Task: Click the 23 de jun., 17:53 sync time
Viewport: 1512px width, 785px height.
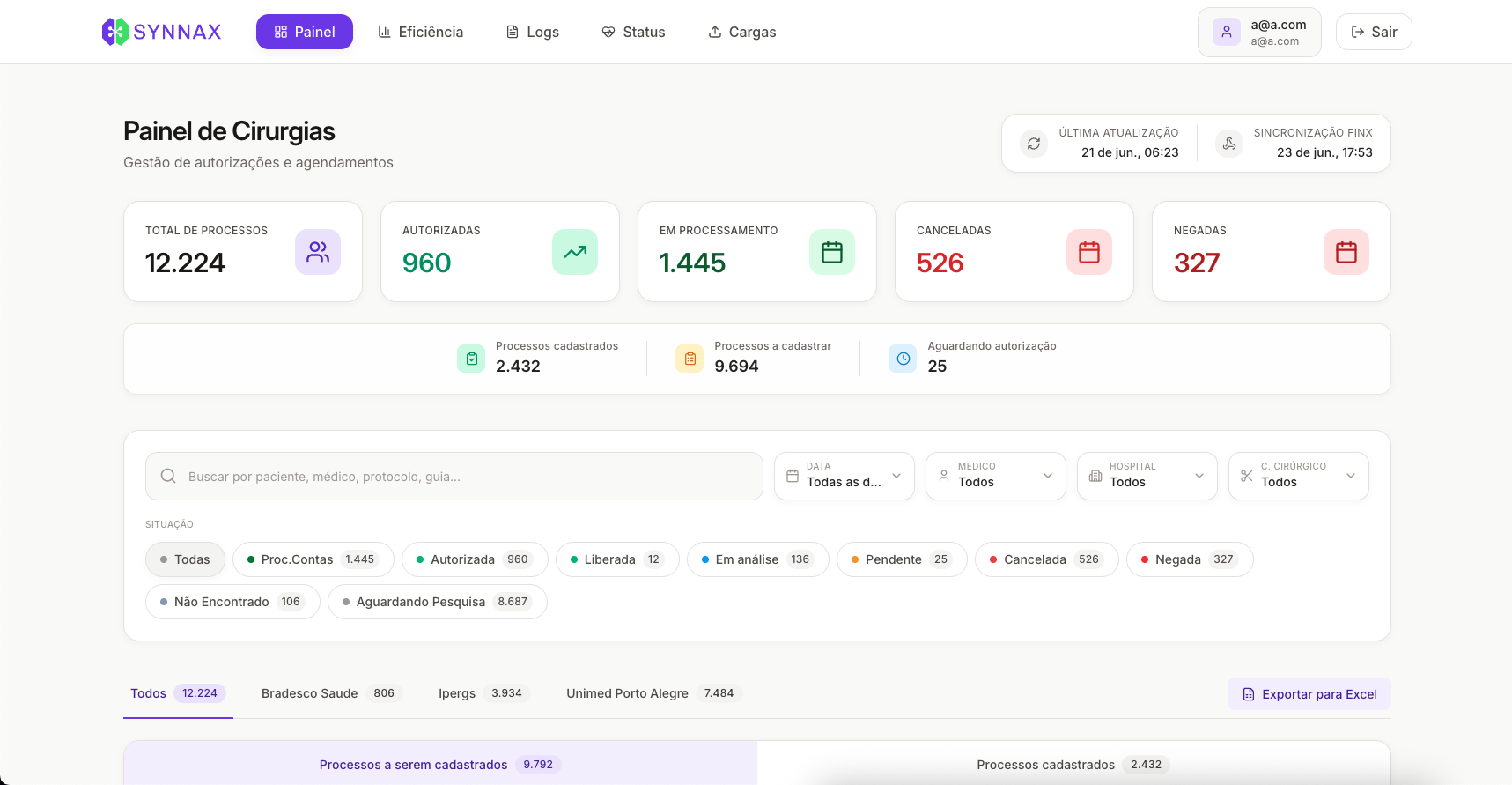Action: coord(1324,152)
